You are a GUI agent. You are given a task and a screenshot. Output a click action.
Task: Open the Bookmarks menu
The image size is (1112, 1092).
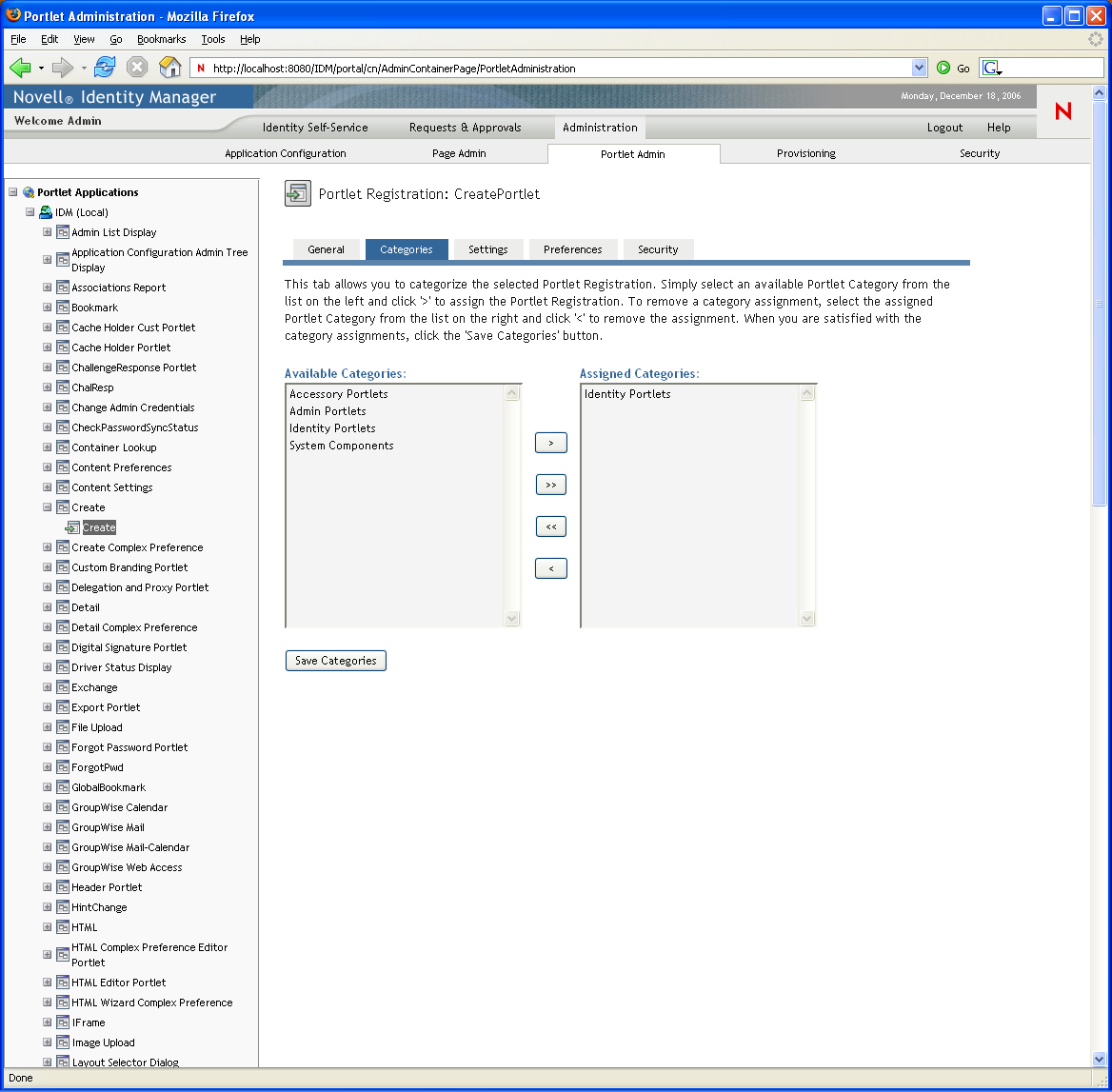(x=161, y=39)
